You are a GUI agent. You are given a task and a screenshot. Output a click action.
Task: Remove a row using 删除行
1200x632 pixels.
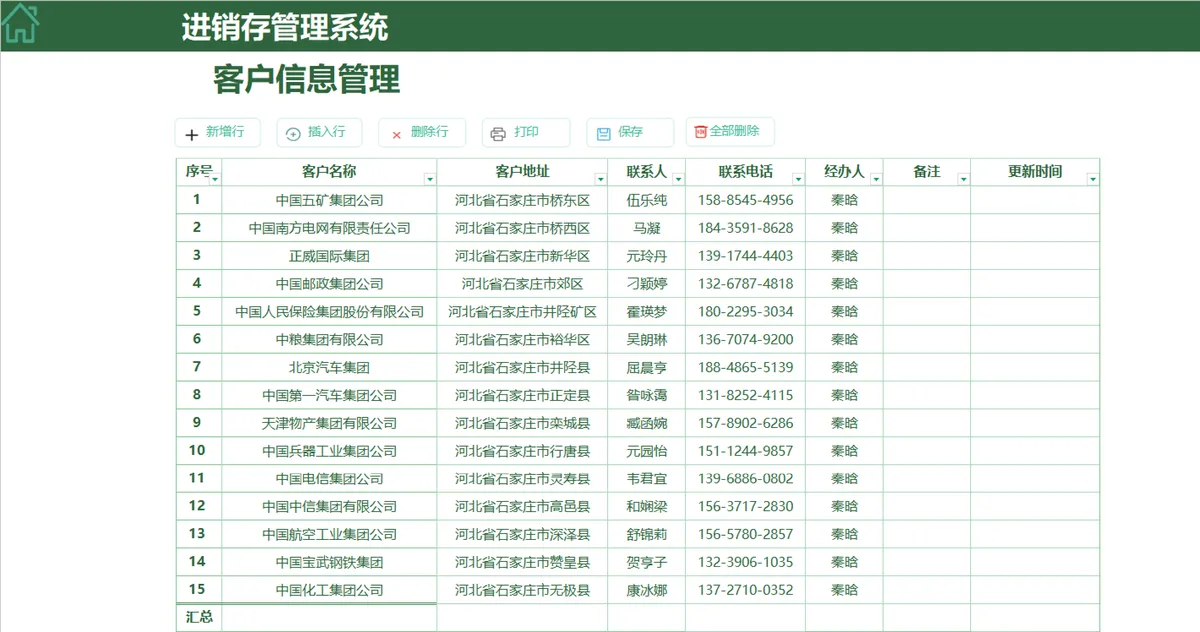422,133
